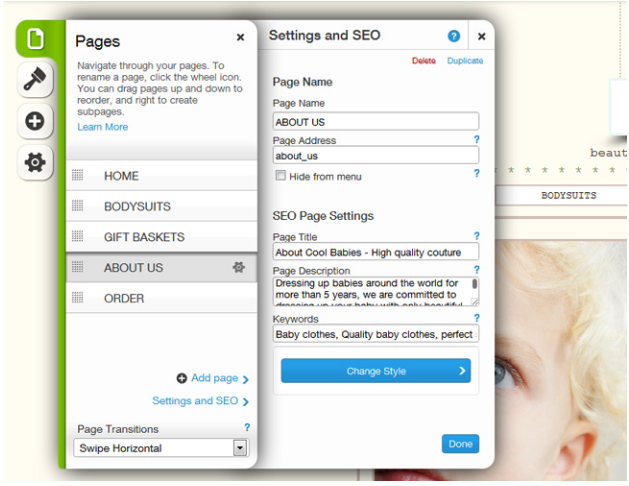Open the Design paintbrush tool
Image resolution: width=629 pixels, height=486 pixels.
click(x=35, y=79)
